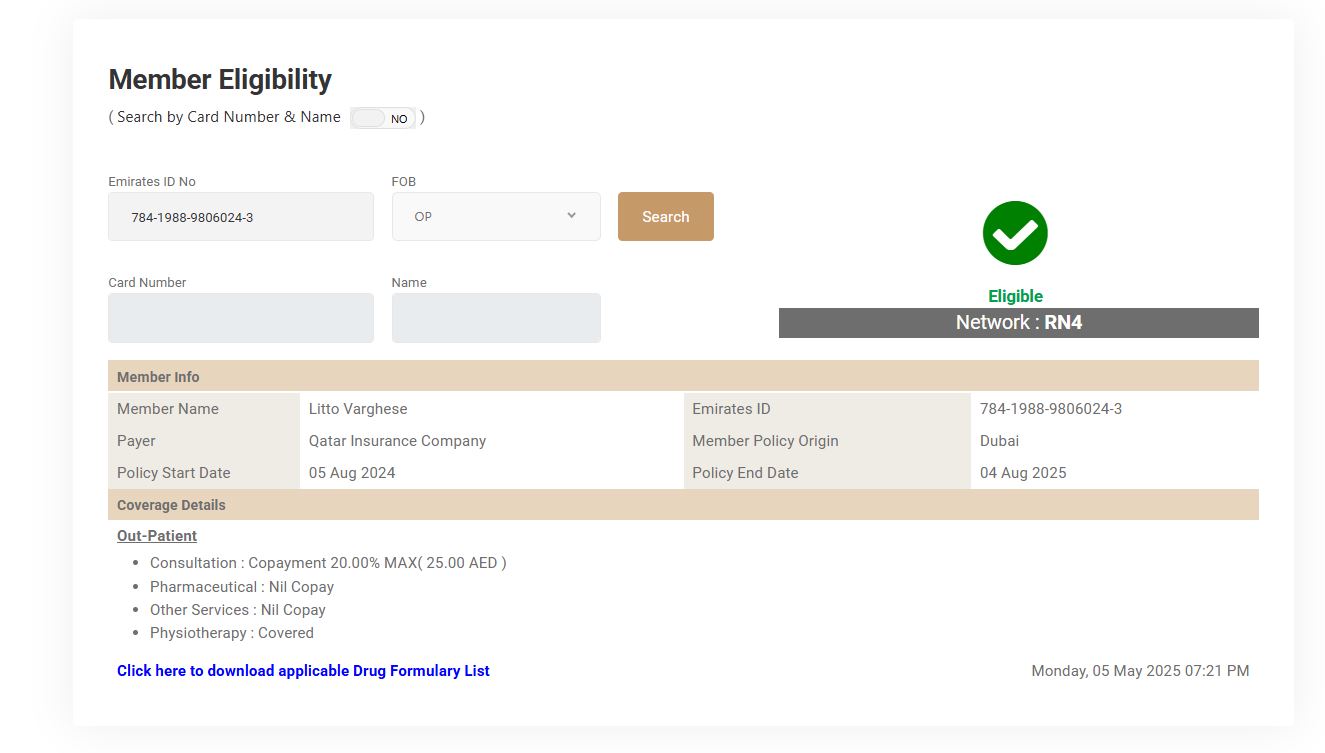The width and height of the screenshot is (1325, 753).
Task: Click the Out-Patient underlined heading
Action: point(157,536)
